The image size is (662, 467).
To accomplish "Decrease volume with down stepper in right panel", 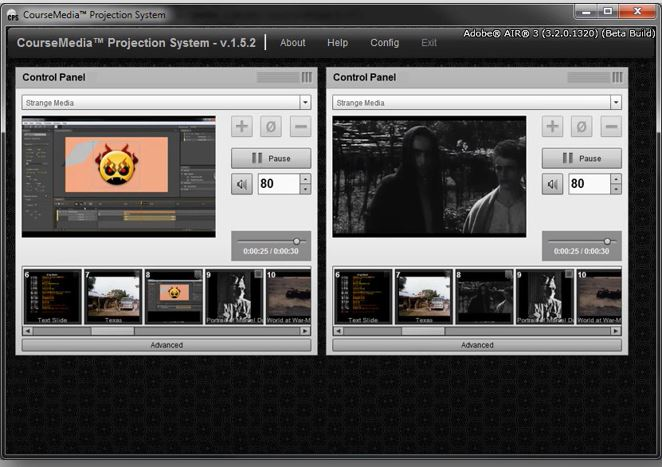I will pyautogui.click(x=616, y=190).
